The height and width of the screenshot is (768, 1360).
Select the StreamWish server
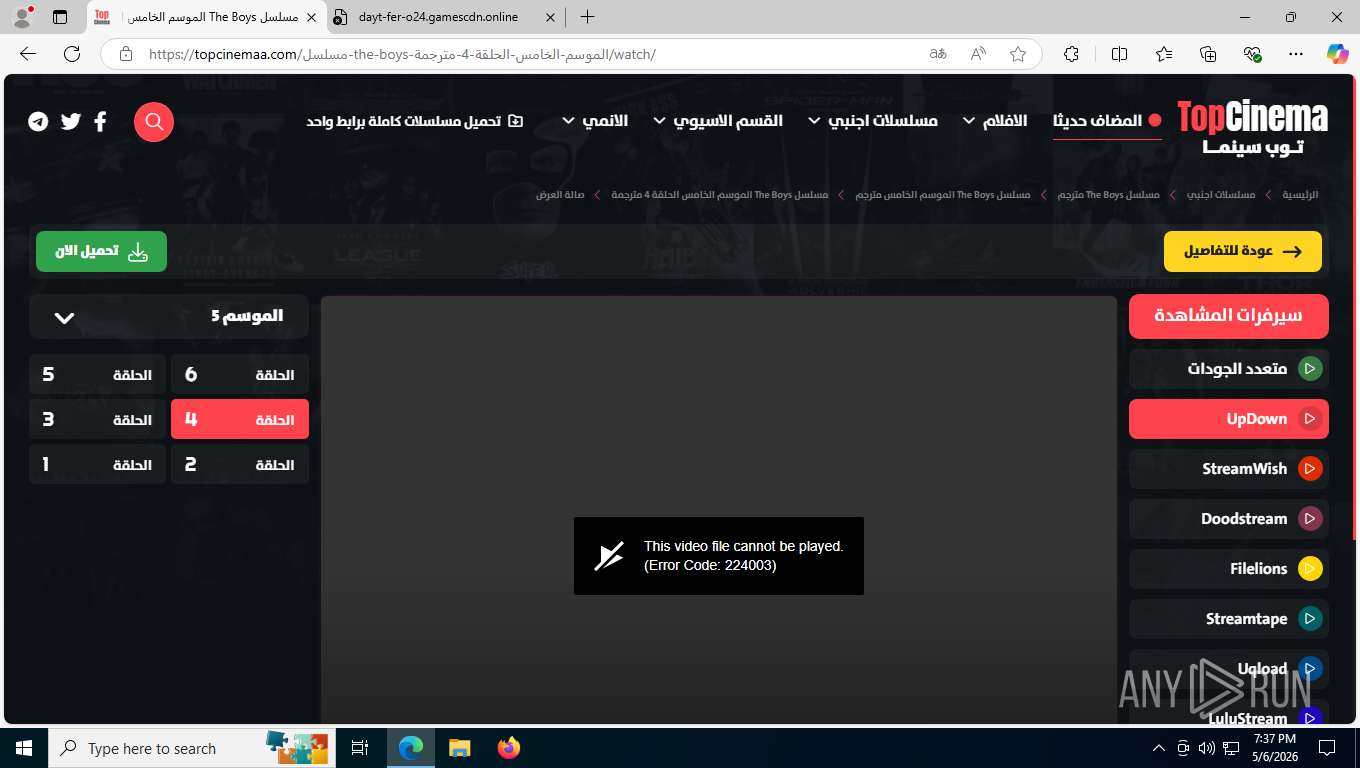[1229, 469]
